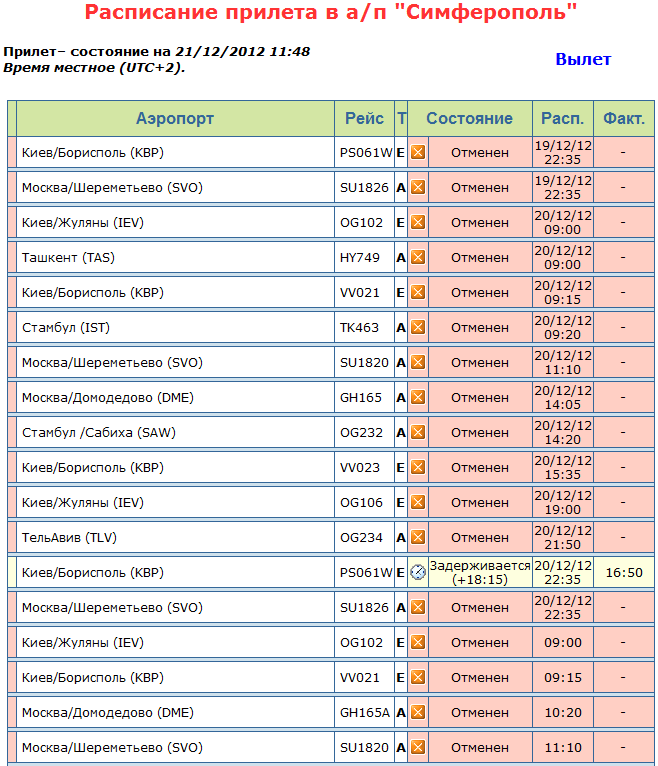Click the cancelled icon beside flight VV023
The height and width of the screenshot is (766, 658).
418,467
